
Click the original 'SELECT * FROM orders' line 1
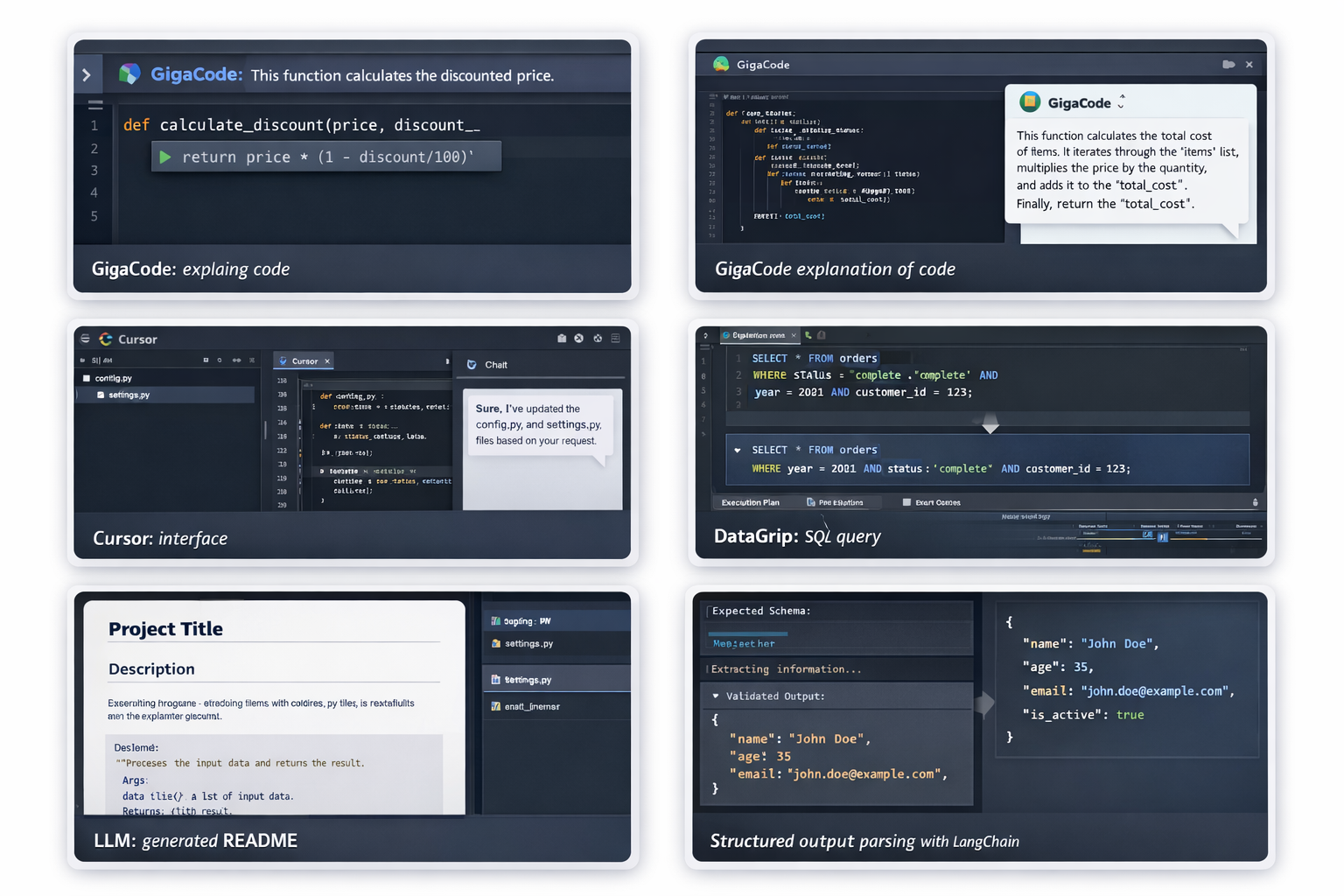pyautogui.click(x=815, y=358)
